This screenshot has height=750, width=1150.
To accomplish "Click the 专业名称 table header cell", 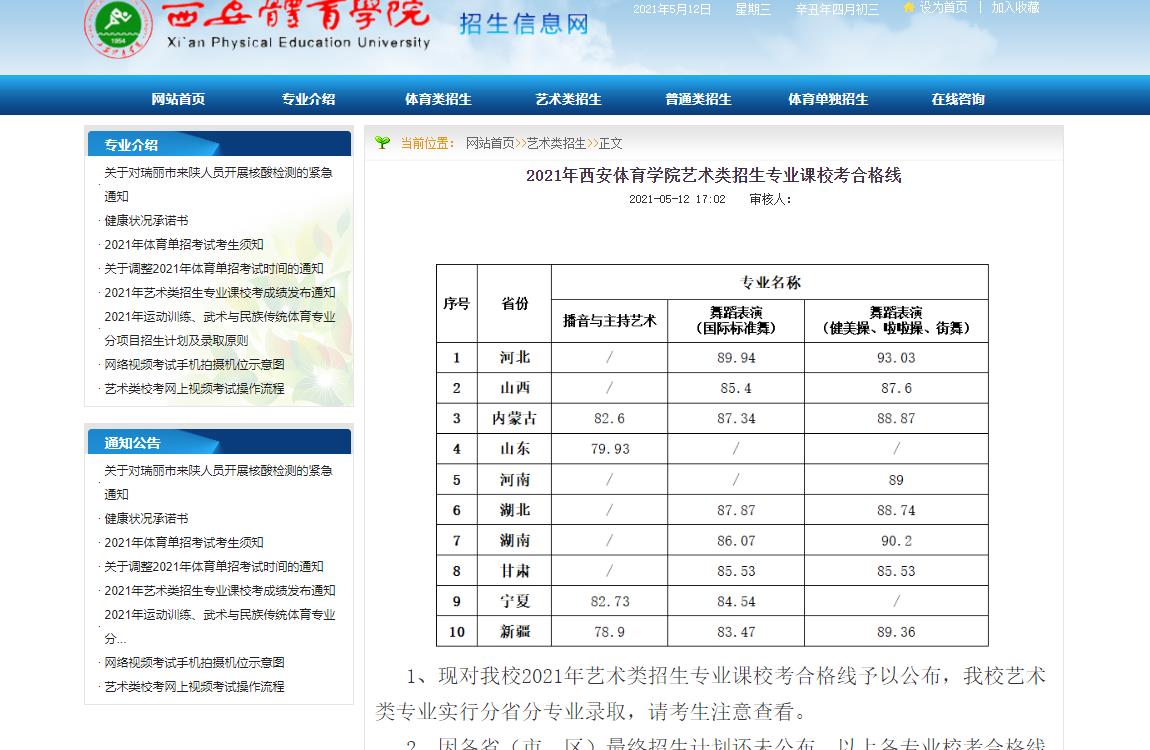I will 770,282.
